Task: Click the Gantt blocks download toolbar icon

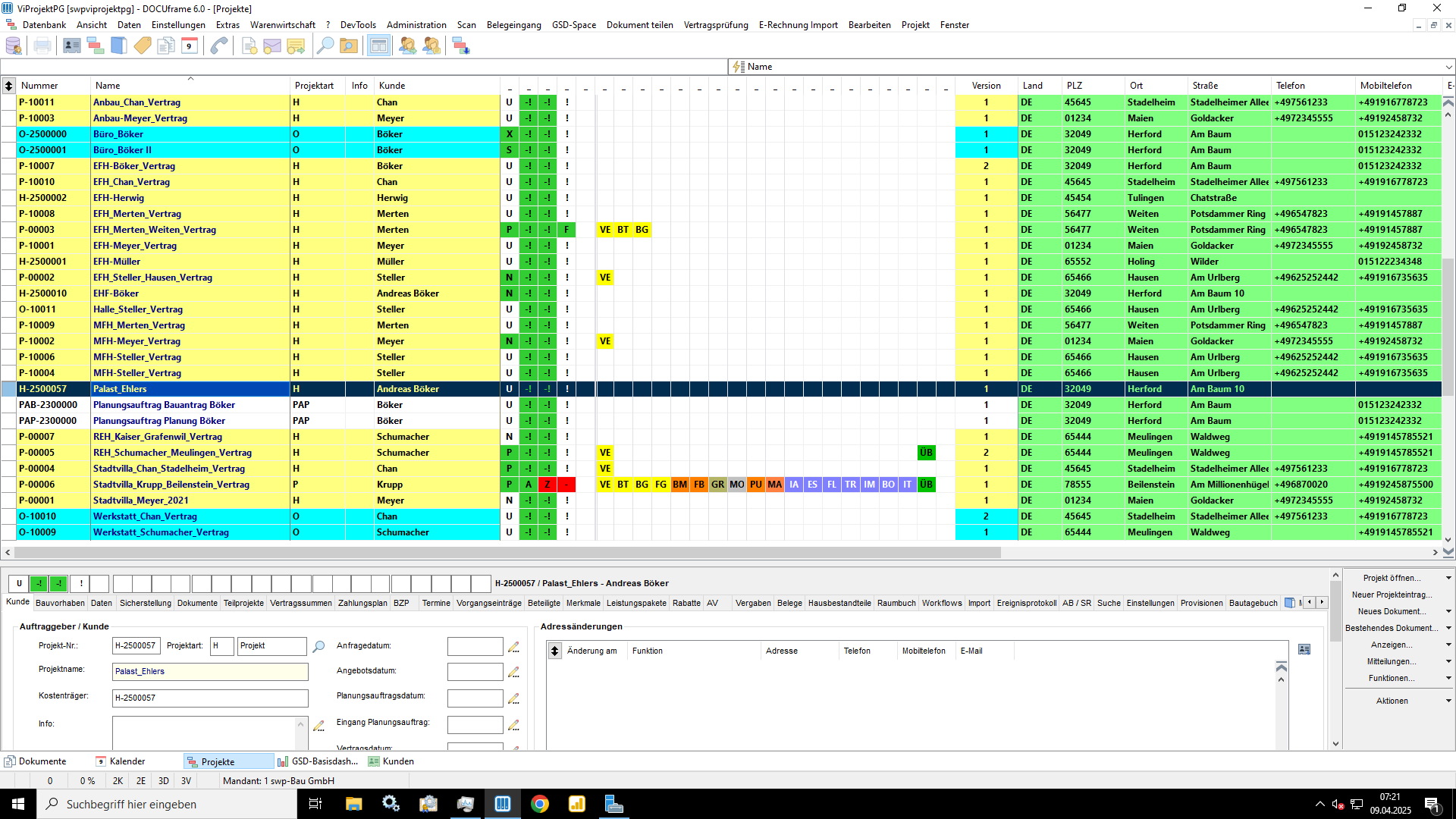Action: 461,46
